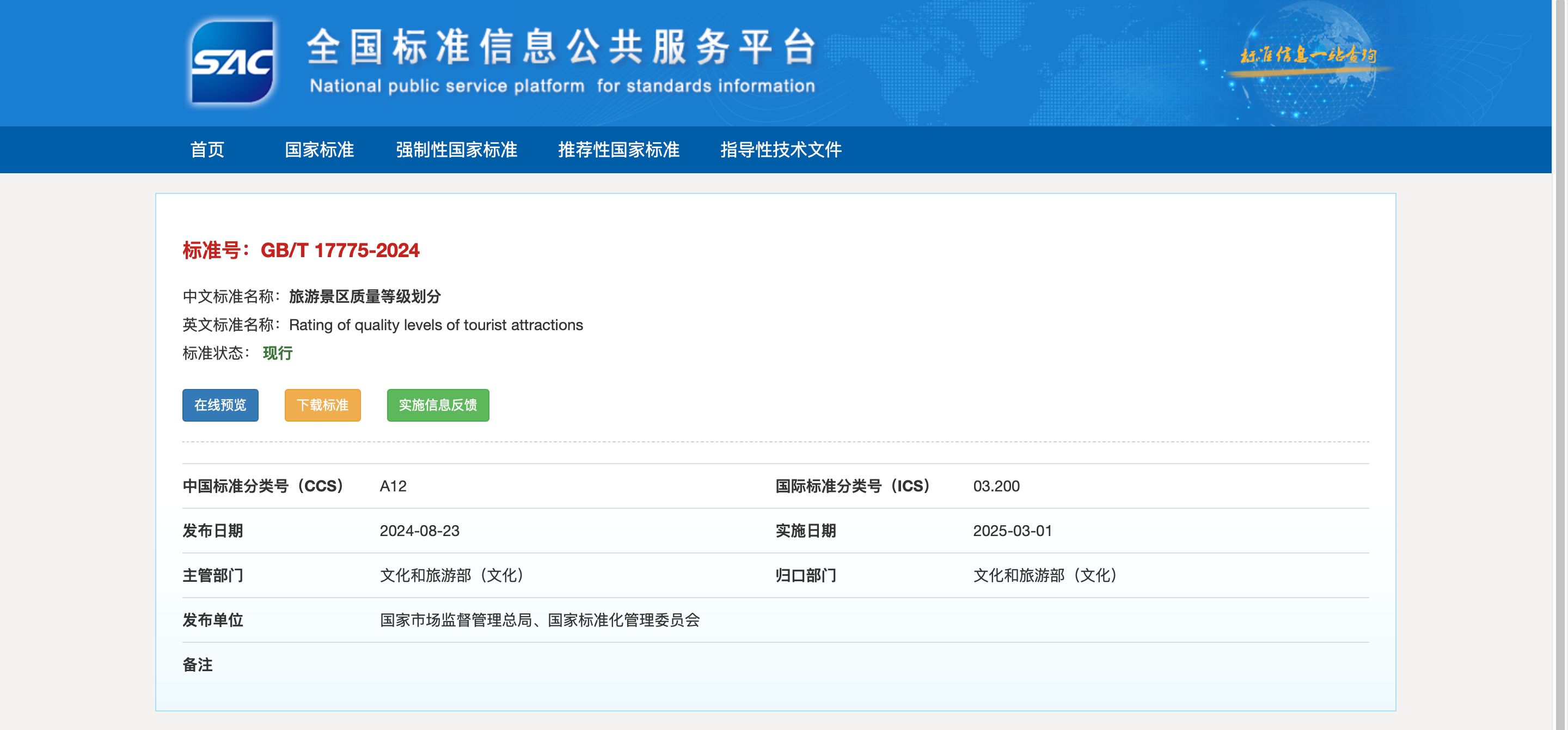Click the CCS value A12
1568x730 pixels.
[393, 486]
